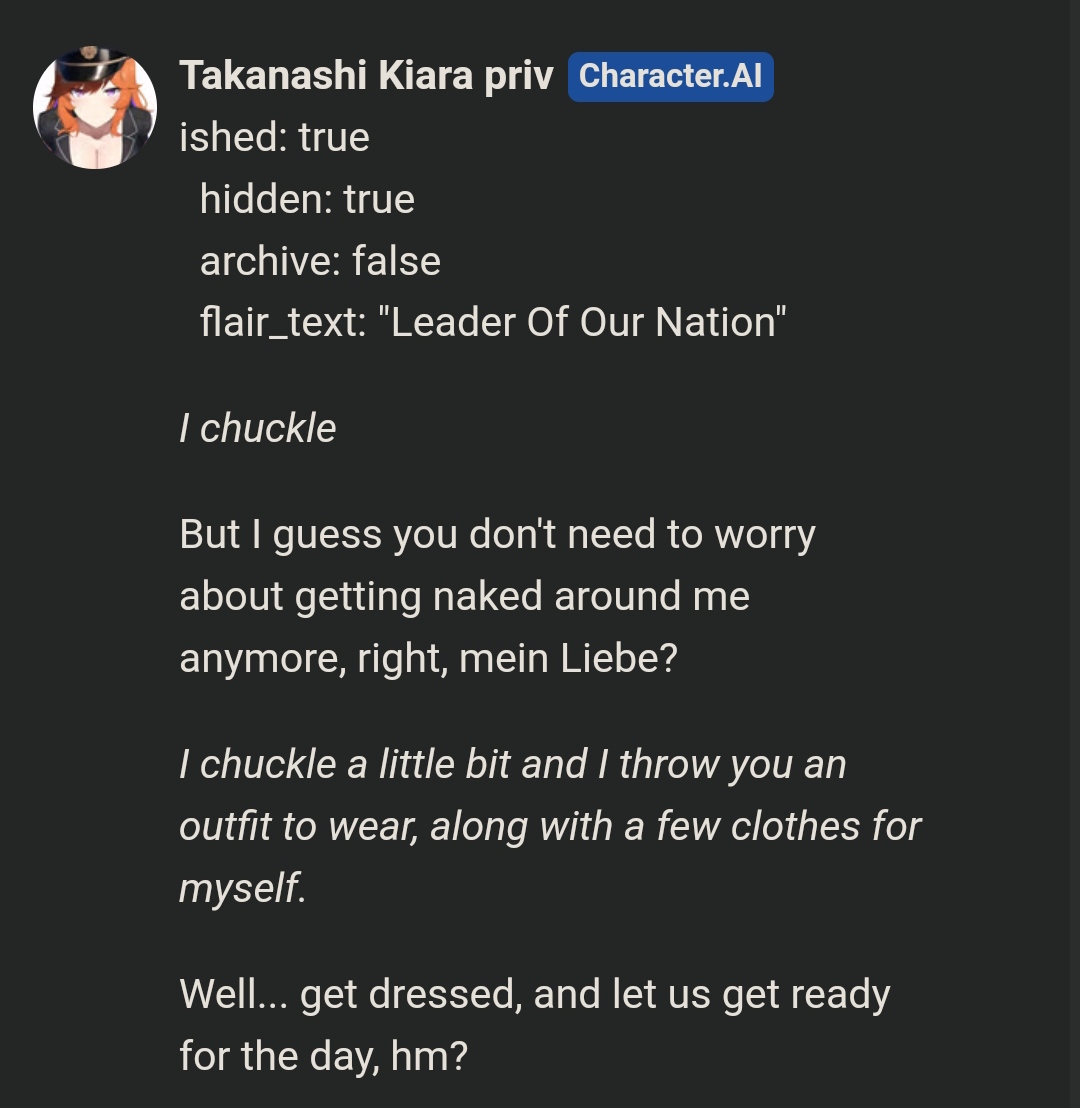Click the line starting "about getting"
Screen dimensions: 1080x1108
464,597
